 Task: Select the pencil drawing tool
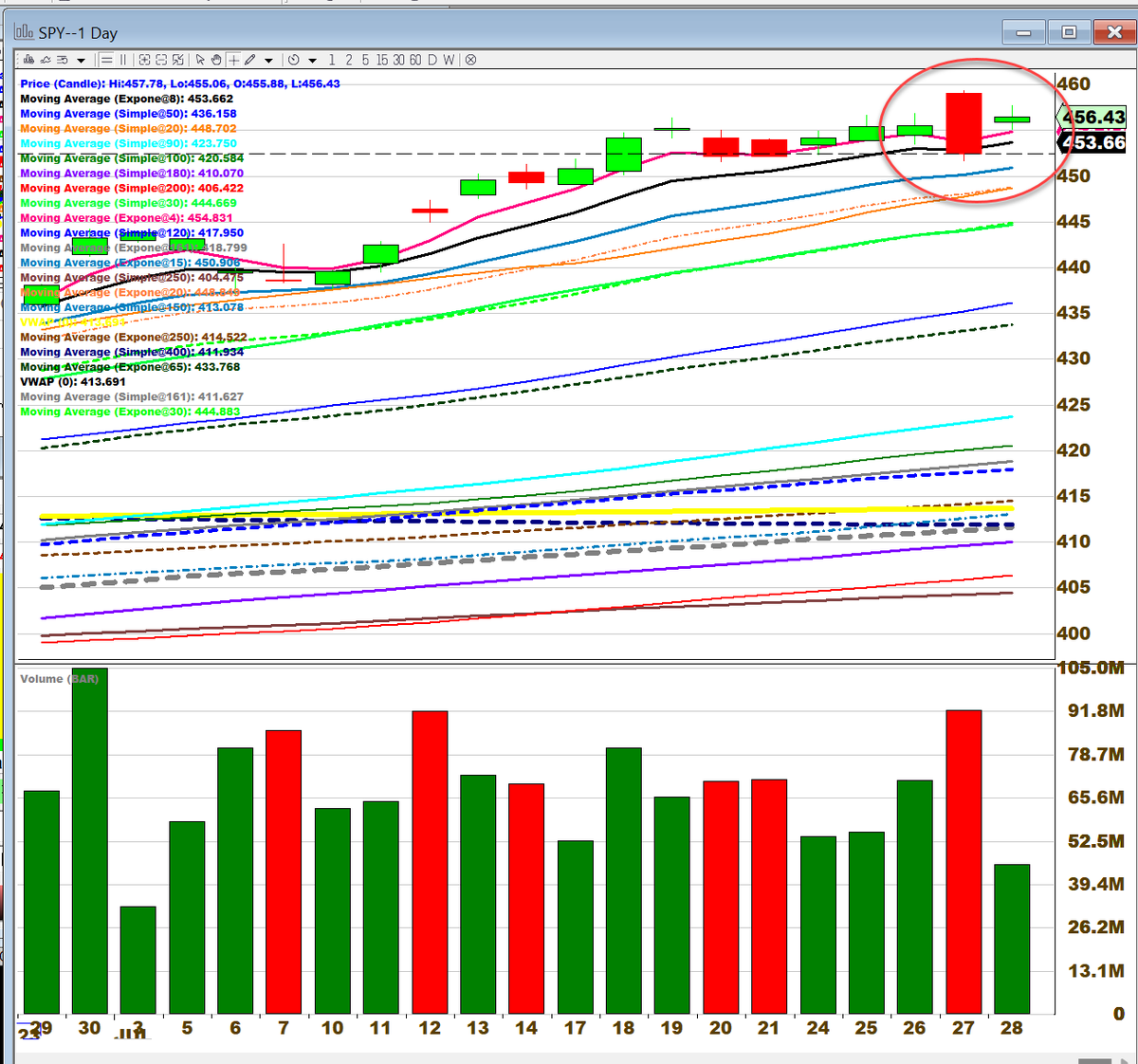(x=249, y=60)
